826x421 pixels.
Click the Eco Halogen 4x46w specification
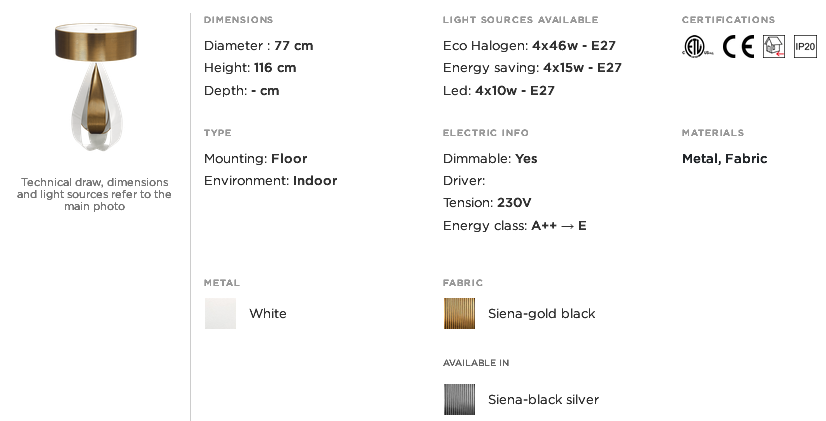point(529,46)
